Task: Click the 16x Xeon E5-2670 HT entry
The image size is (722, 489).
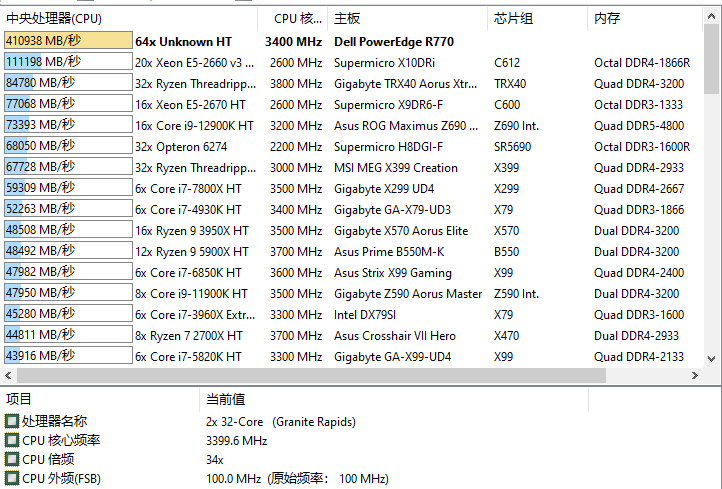Action: point(190,105)
